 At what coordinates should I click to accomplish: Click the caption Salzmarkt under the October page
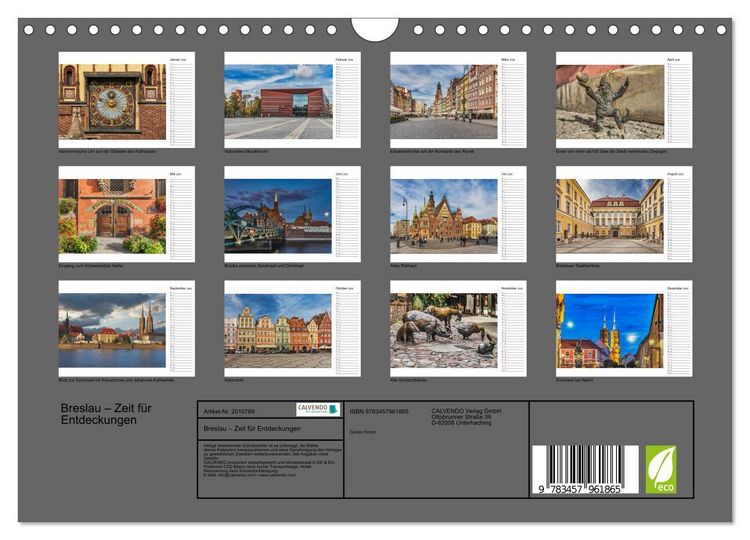pos(234,380)
